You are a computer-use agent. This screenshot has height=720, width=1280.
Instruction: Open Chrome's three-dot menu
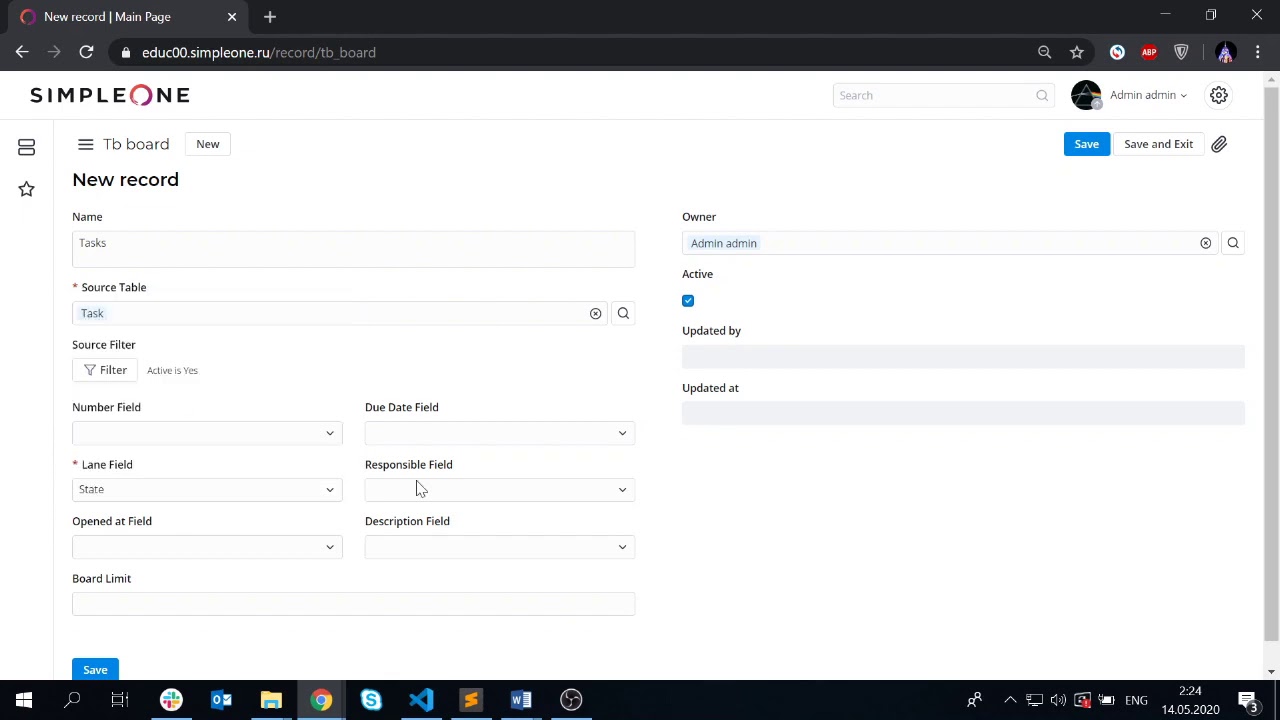click(1258, 52)
